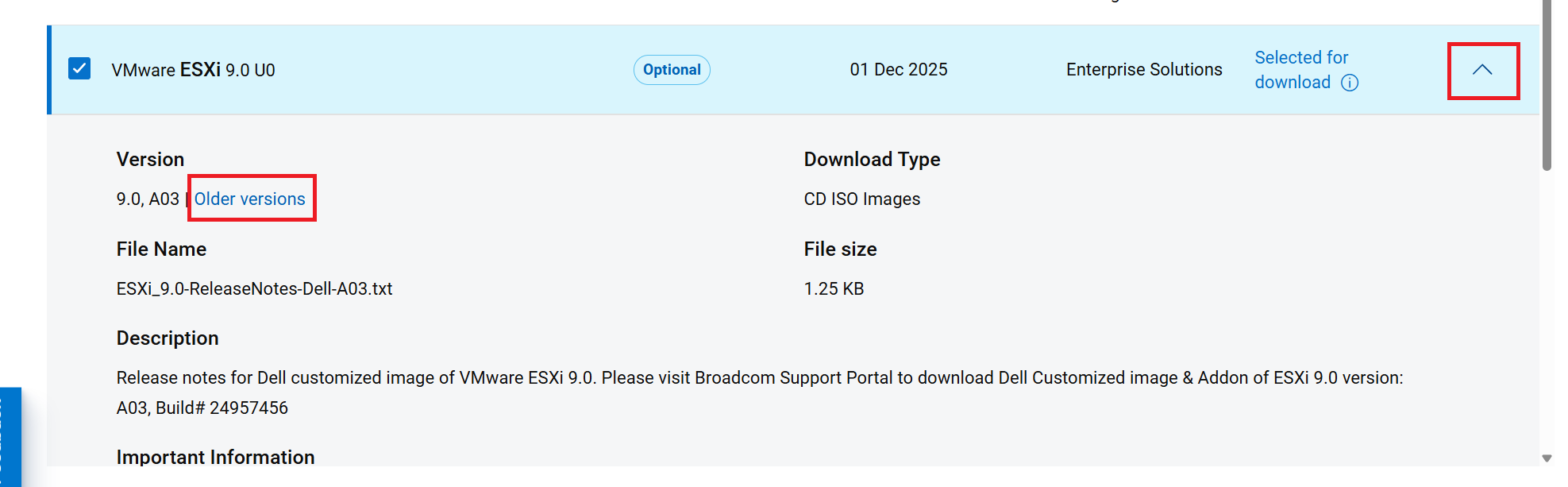Uncheck the VMware ESXi 9.0 U0 checkbox

[x=79, y=69]
